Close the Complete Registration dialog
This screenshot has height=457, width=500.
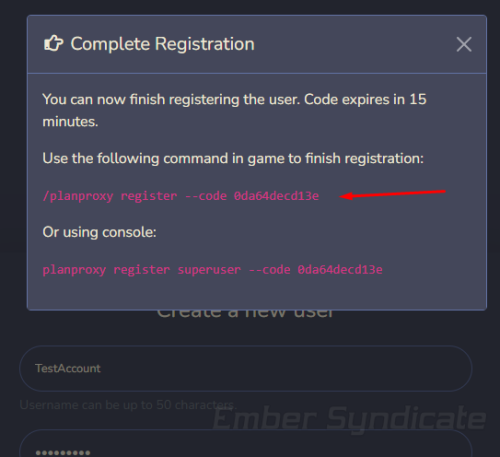point(464,44)
